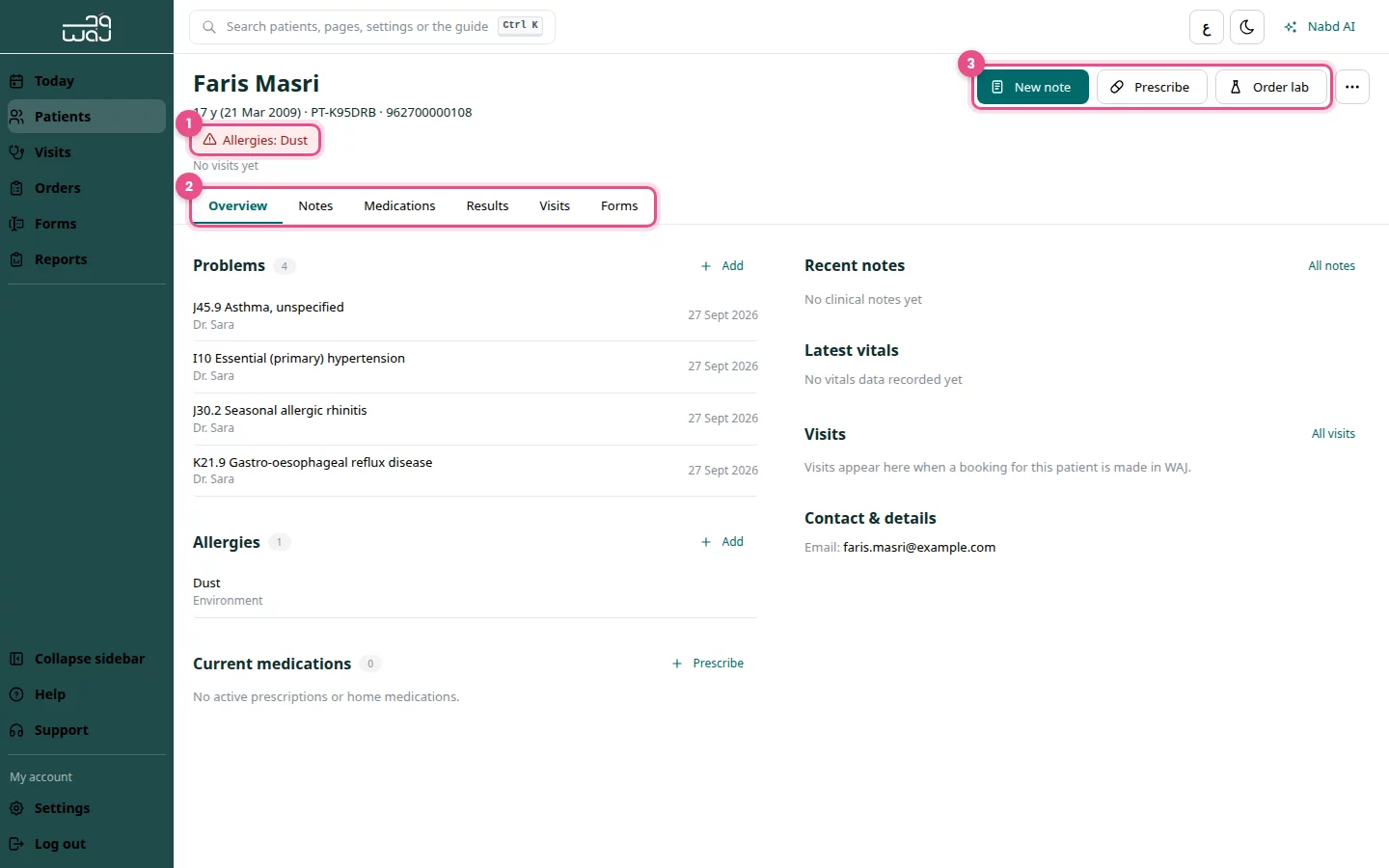Select the Overview tab

tap(237, 205)
